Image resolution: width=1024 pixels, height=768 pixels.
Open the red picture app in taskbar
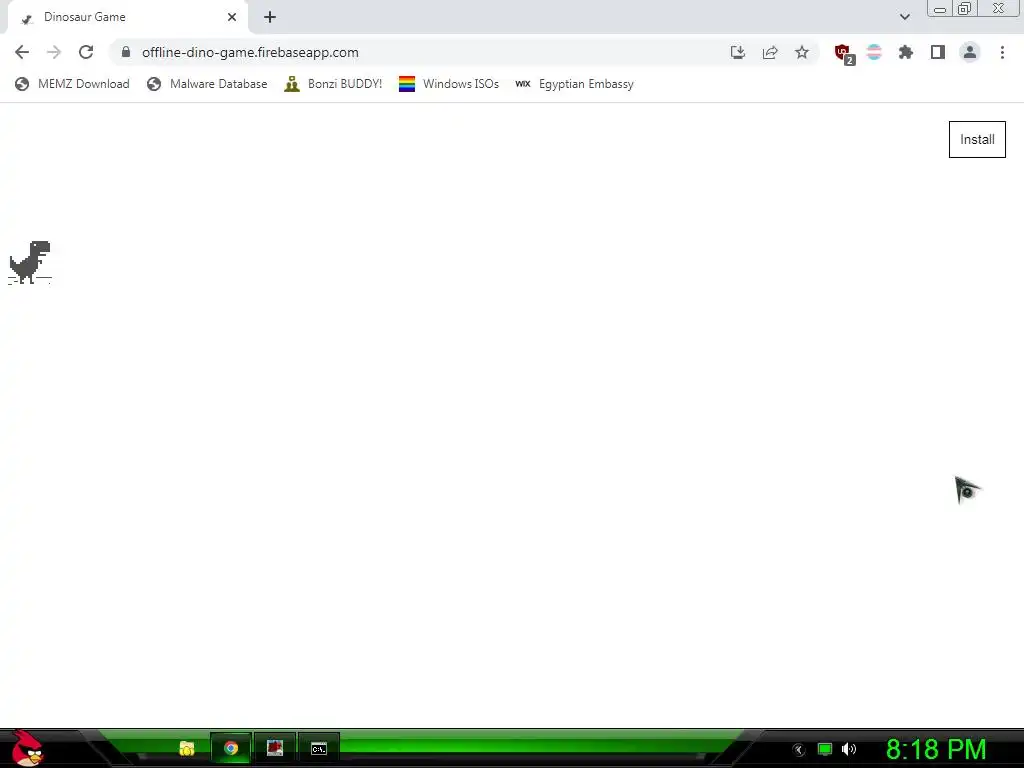tap(275, 748)
